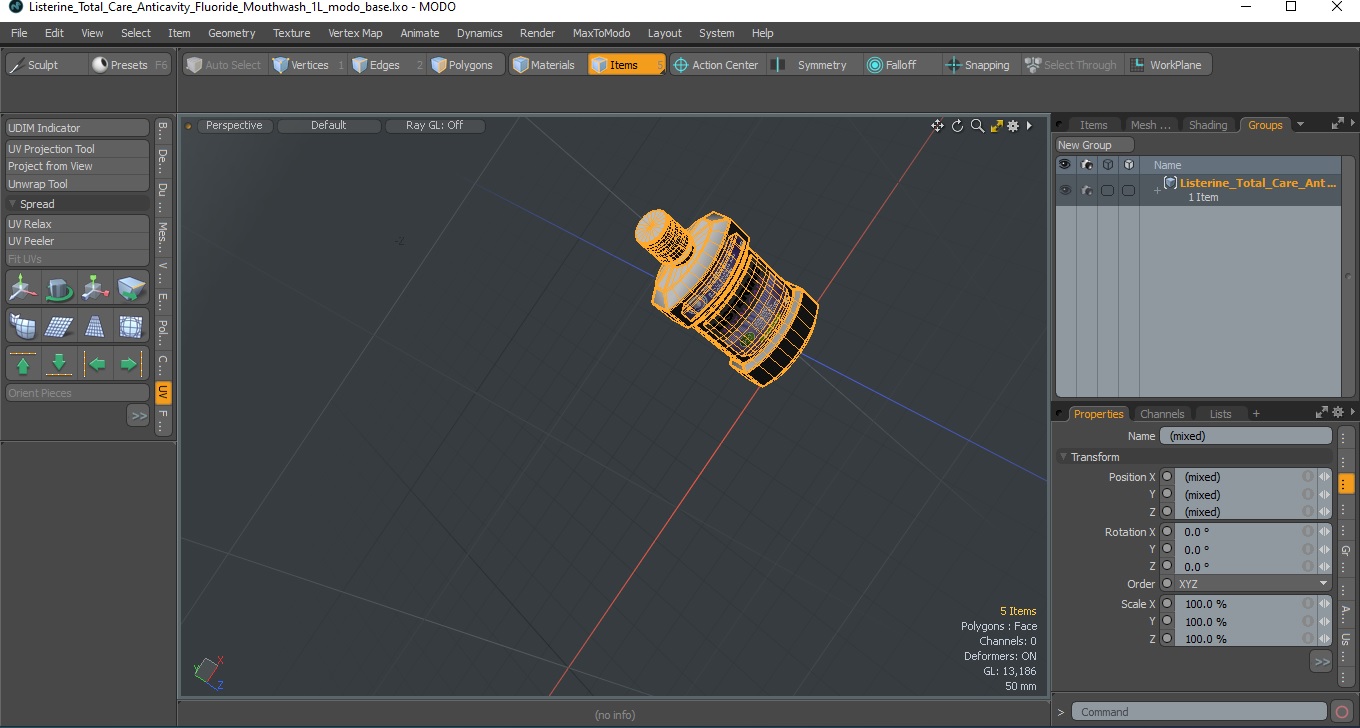Open the Groups panel tab dropdown arrow
This screenshot has width=1360, height=728.
(x=1300, y=125)
